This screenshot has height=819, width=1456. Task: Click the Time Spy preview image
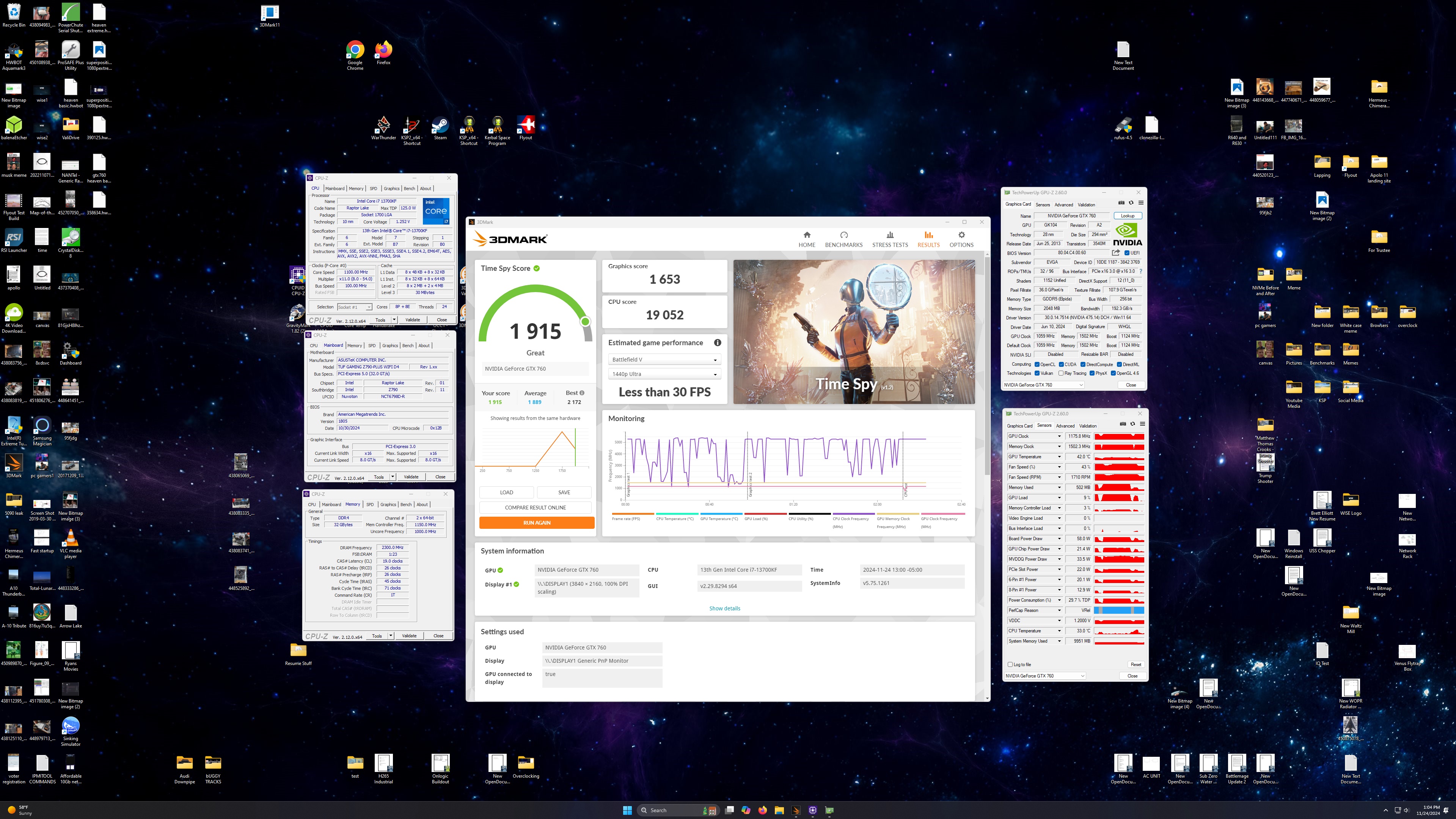point(853,332)
